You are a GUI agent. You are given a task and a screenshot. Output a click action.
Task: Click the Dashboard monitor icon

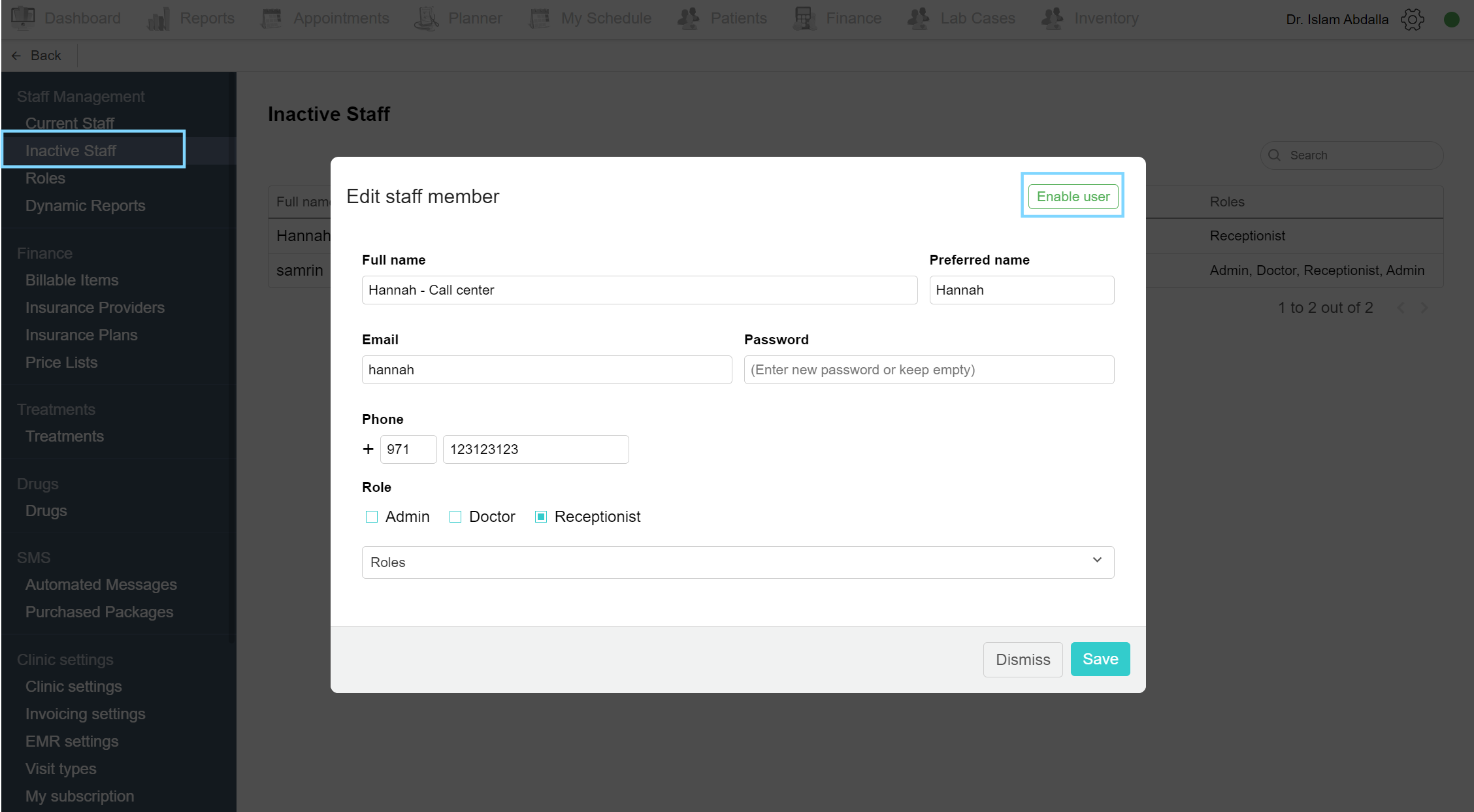(x=23, y=18)
